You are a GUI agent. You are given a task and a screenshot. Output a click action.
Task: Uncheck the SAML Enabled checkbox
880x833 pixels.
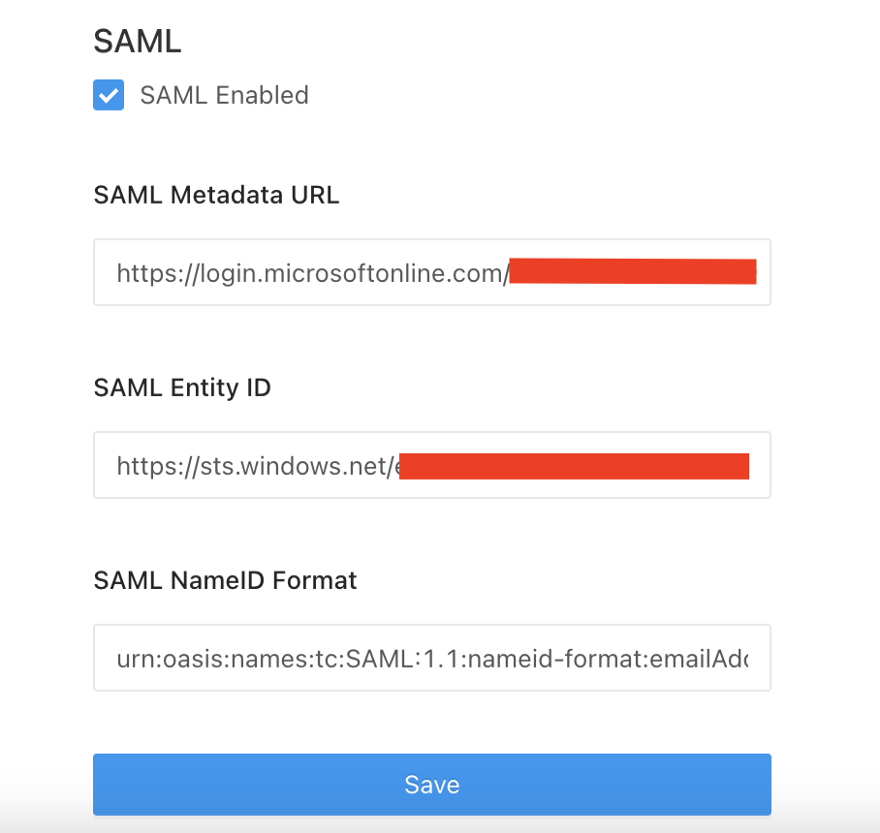(108, 95)
